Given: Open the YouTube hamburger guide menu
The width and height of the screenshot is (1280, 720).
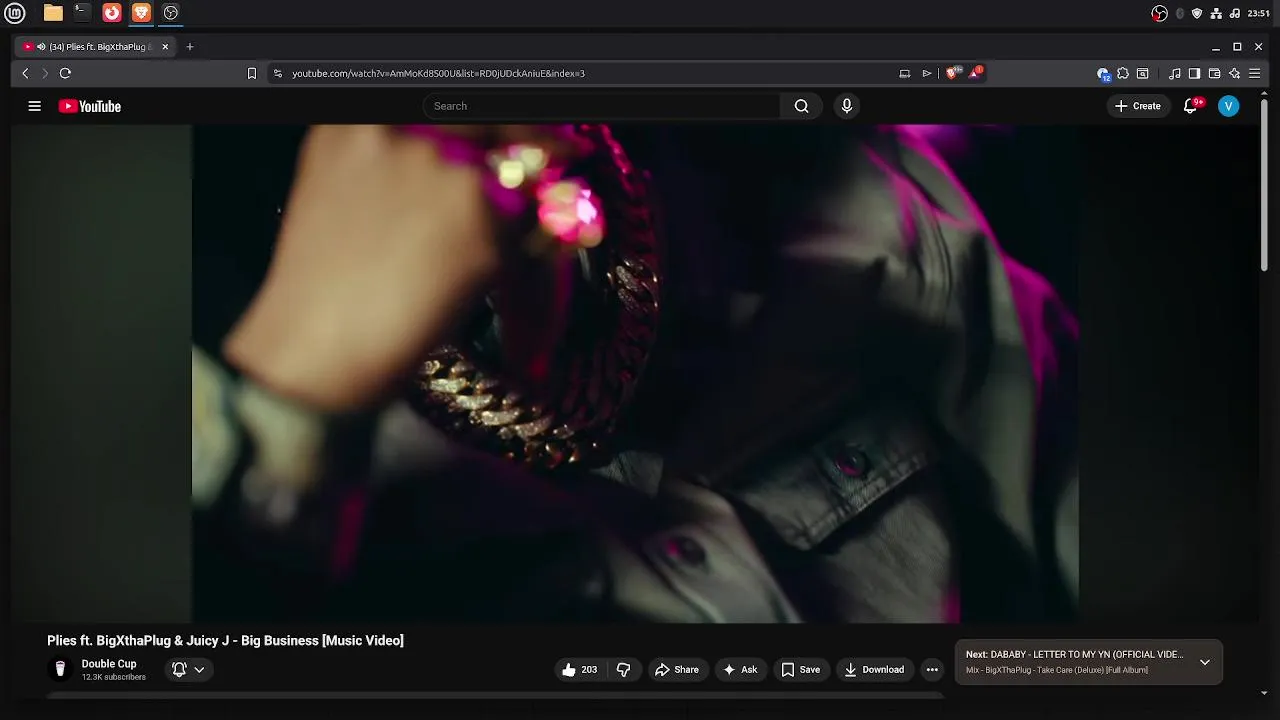Looking at the screenshot, I should click(x=34, y=106).
